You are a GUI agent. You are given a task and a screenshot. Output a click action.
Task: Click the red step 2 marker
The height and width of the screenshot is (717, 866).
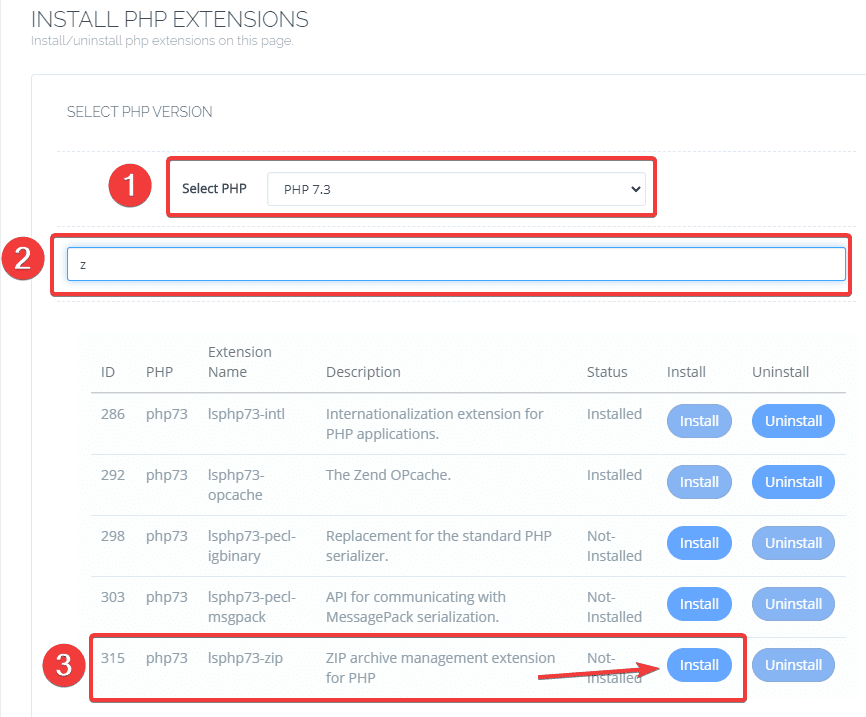tap(23, 259)
